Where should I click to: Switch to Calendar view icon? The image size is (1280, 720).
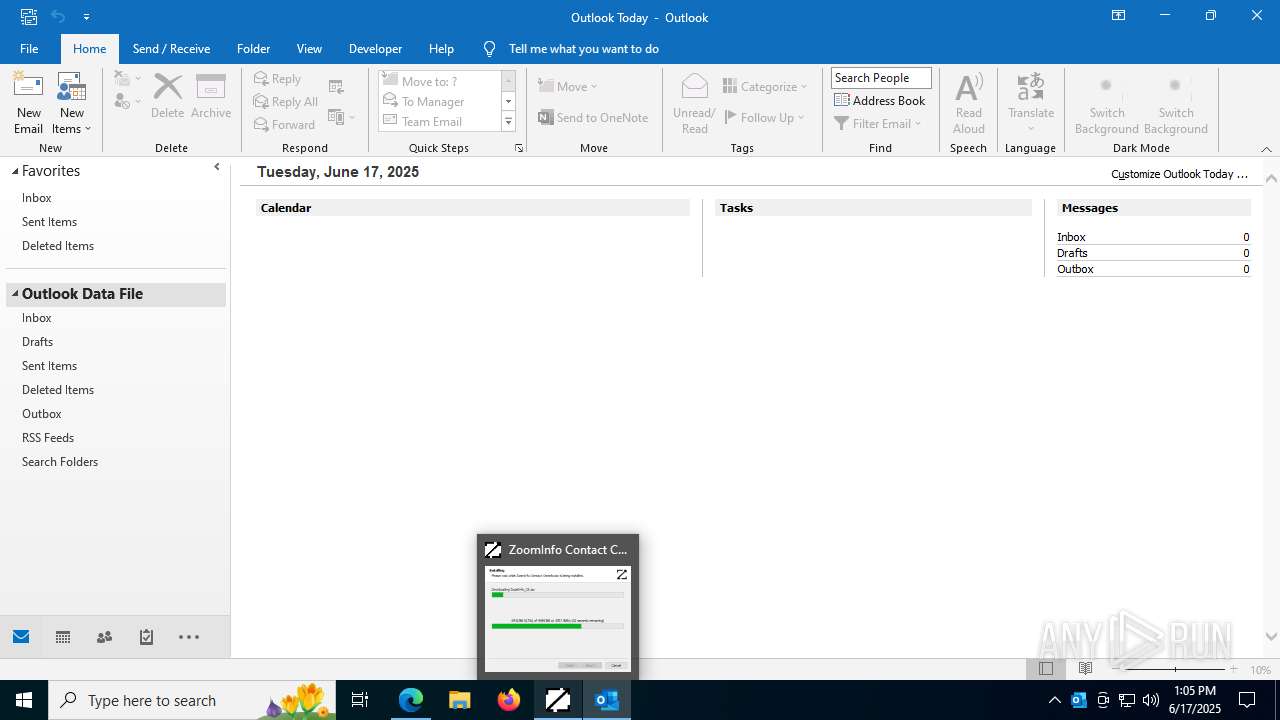coord(63,637)
